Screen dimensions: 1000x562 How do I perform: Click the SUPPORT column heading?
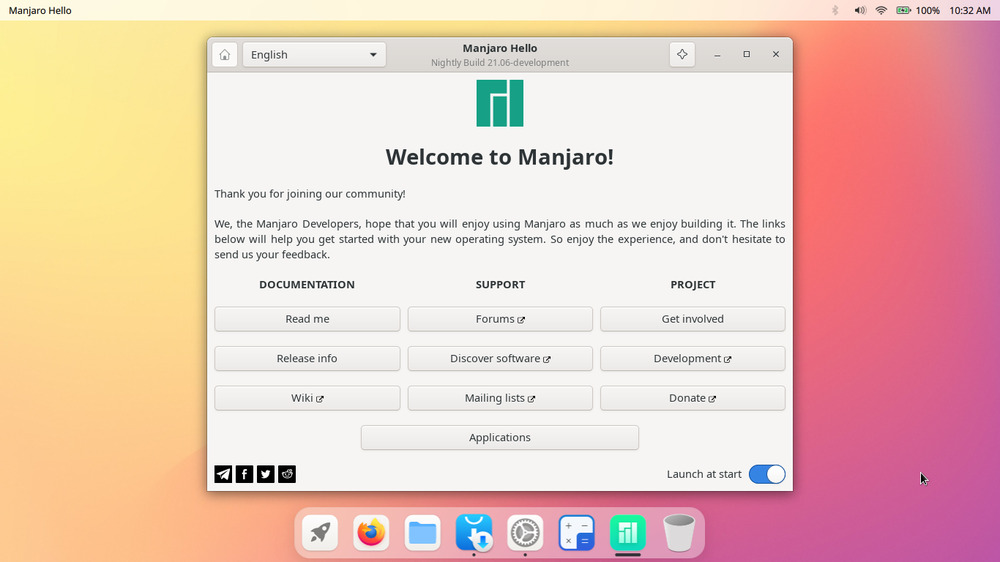500,285
